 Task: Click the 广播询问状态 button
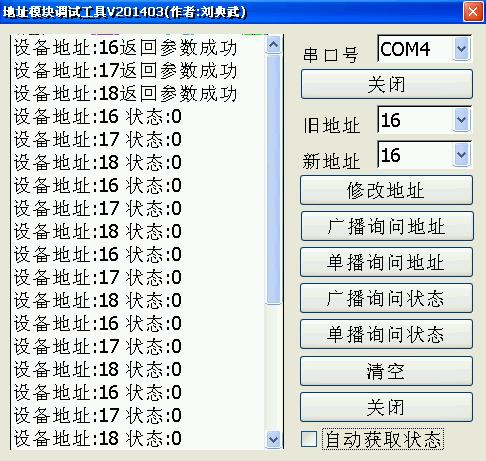[x=387, y=298]
